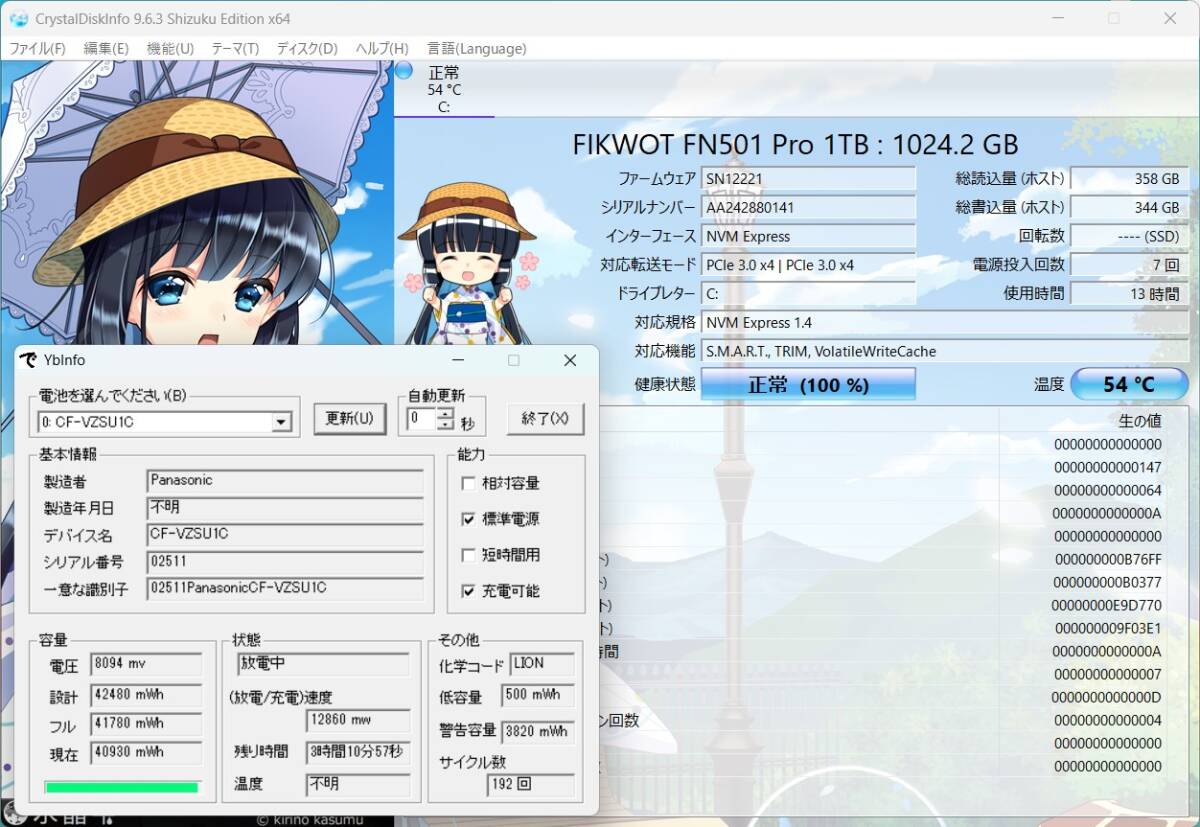The image size is (1200, 827).
Task: Click total host writes value 344 GB
Action: (x=1129, y=208)
